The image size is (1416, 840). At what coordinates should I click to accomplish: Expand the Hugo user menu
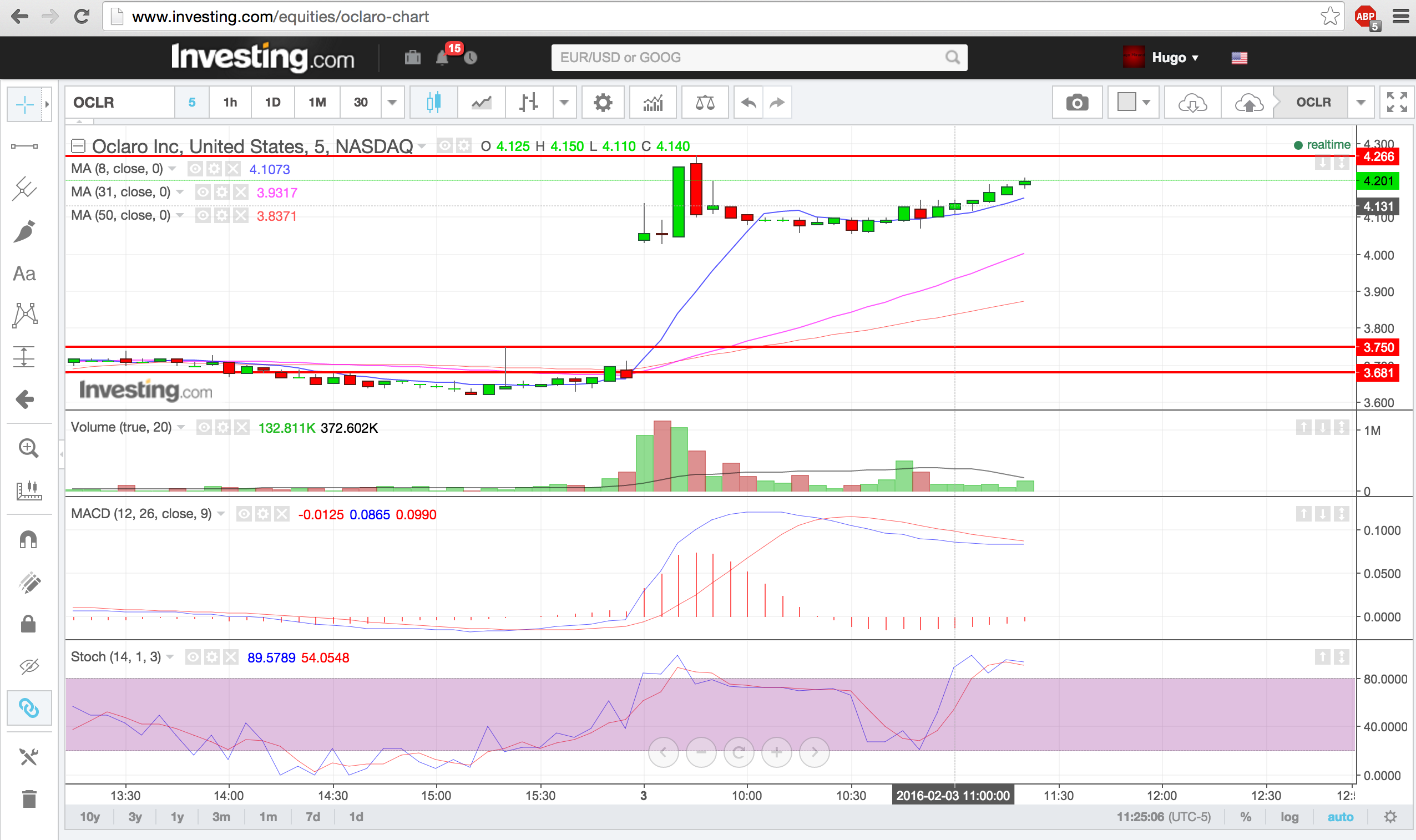point(1174,58)
